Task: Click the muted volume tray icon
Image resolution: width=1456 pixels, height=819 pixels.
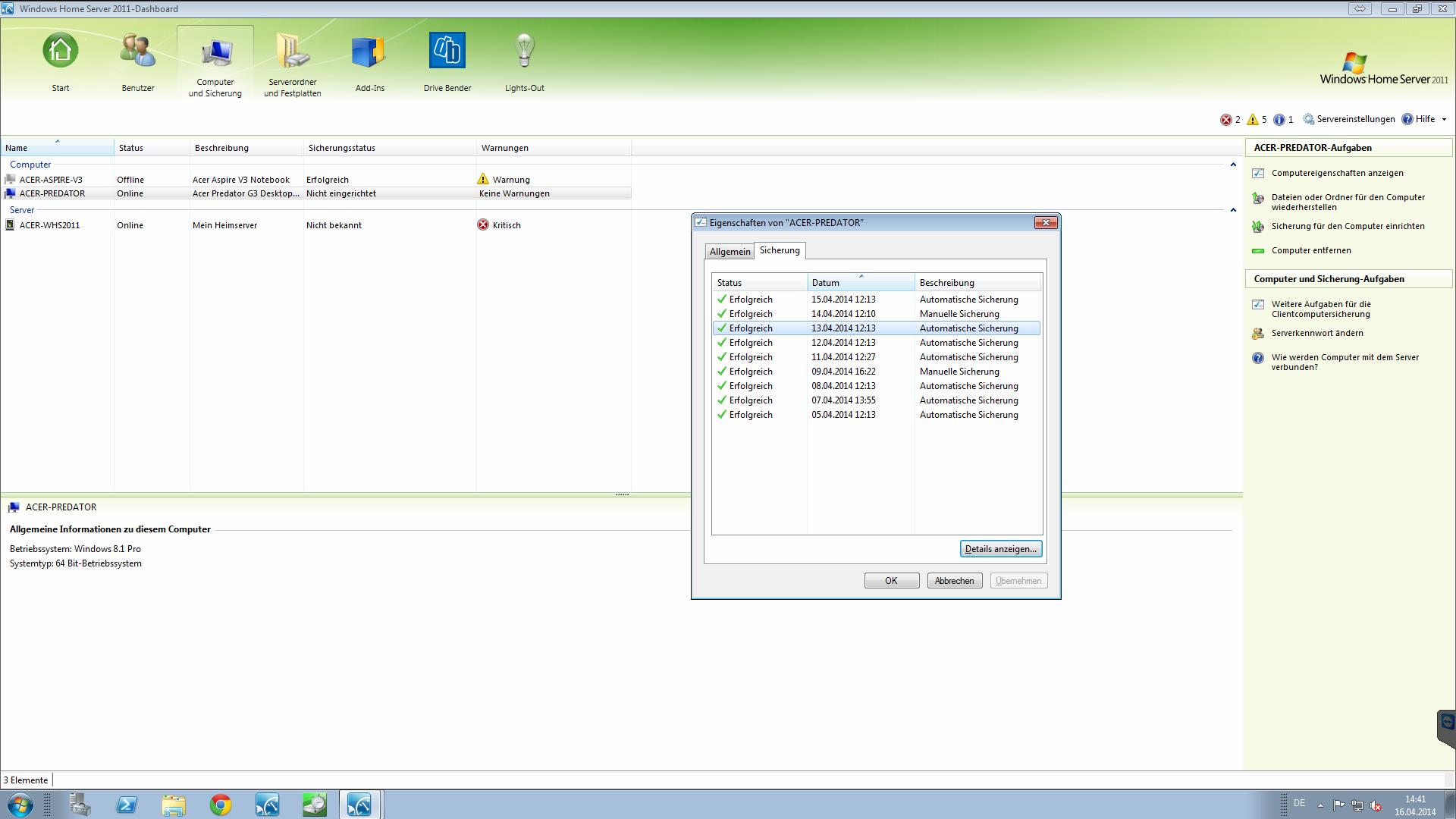Action: click(1376, 805)
